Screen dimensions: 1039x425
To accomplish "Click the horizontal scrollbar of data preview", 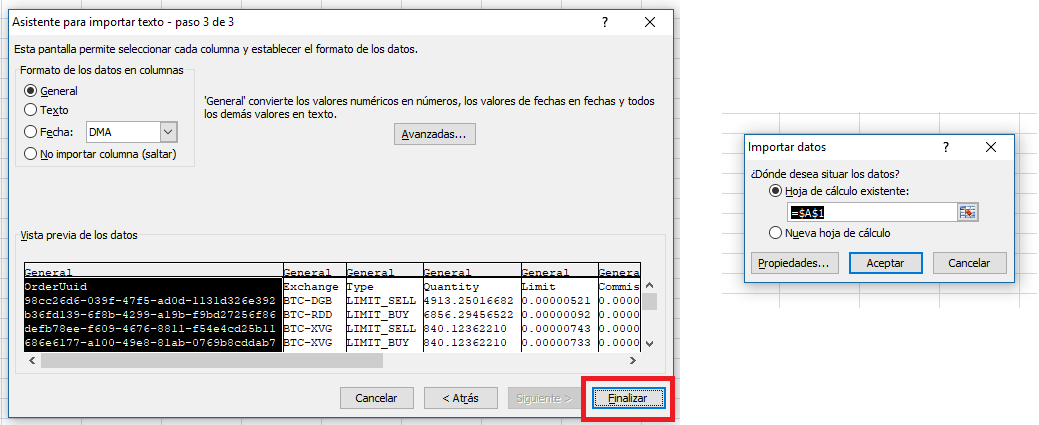I will [x=212, y=361].
